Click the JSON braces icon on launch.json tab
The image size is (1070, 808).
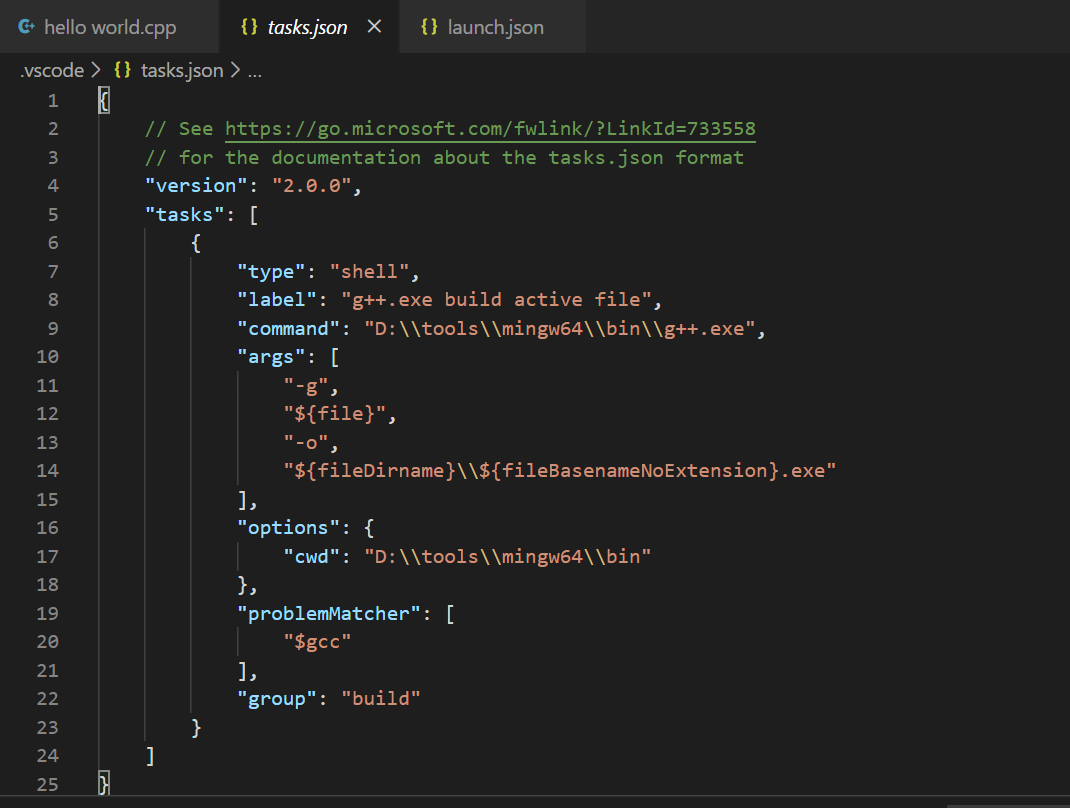[429, 27]
